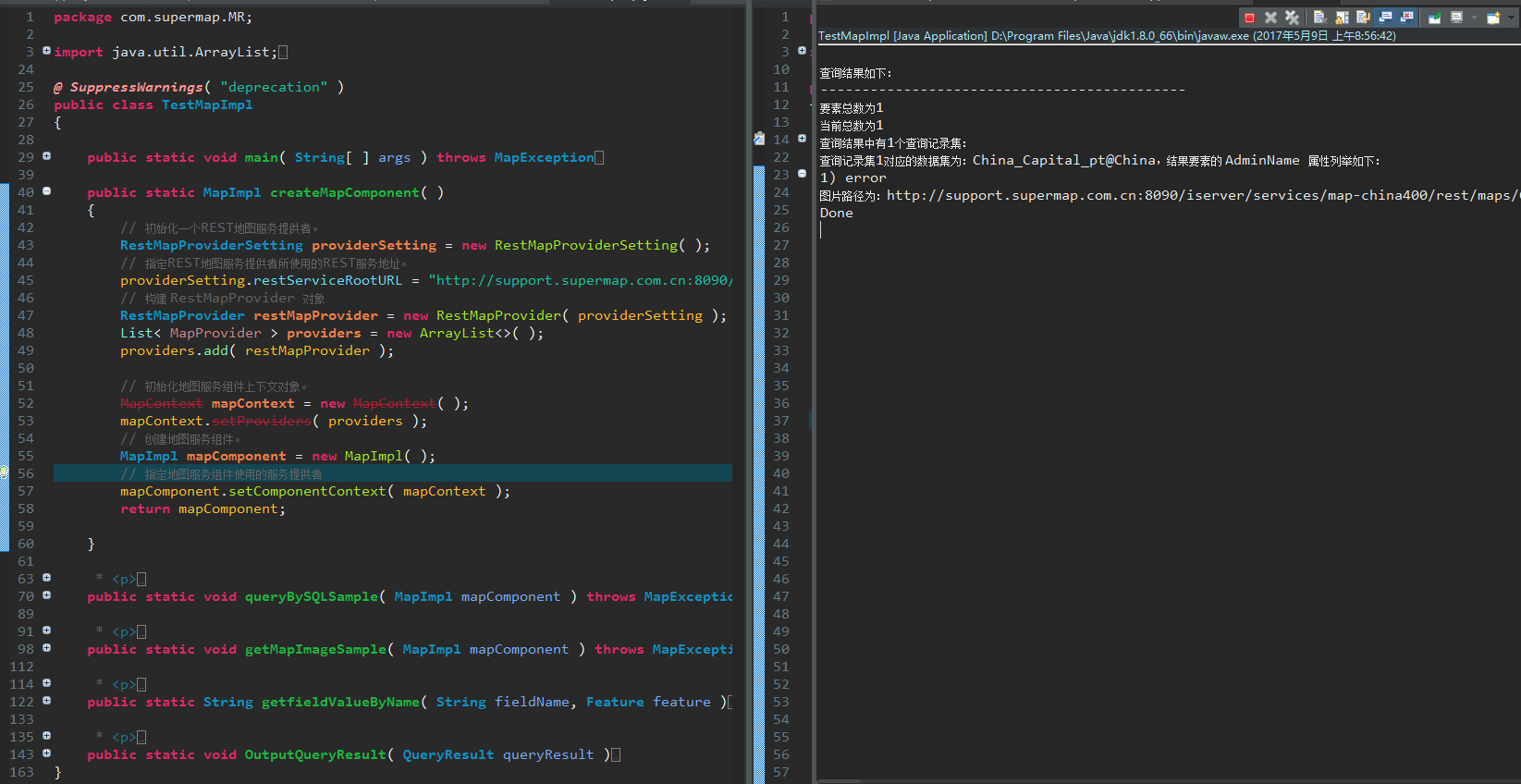
Task: Expand the folded main method at line 29
Action: point(46,156)
